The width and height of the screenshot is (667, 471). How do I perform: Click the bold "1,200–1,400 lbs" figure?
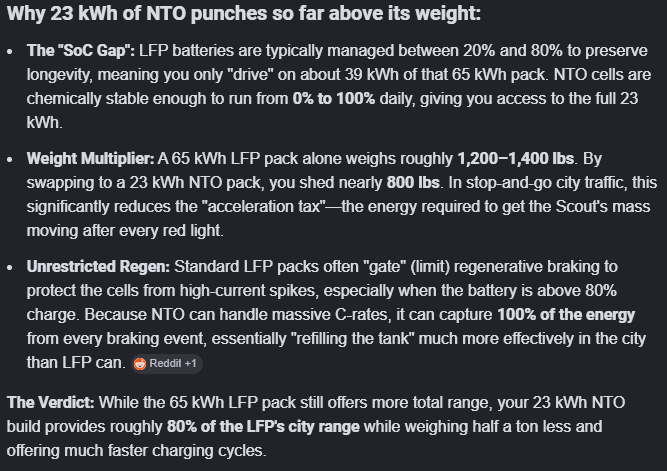tap(524, 159)
